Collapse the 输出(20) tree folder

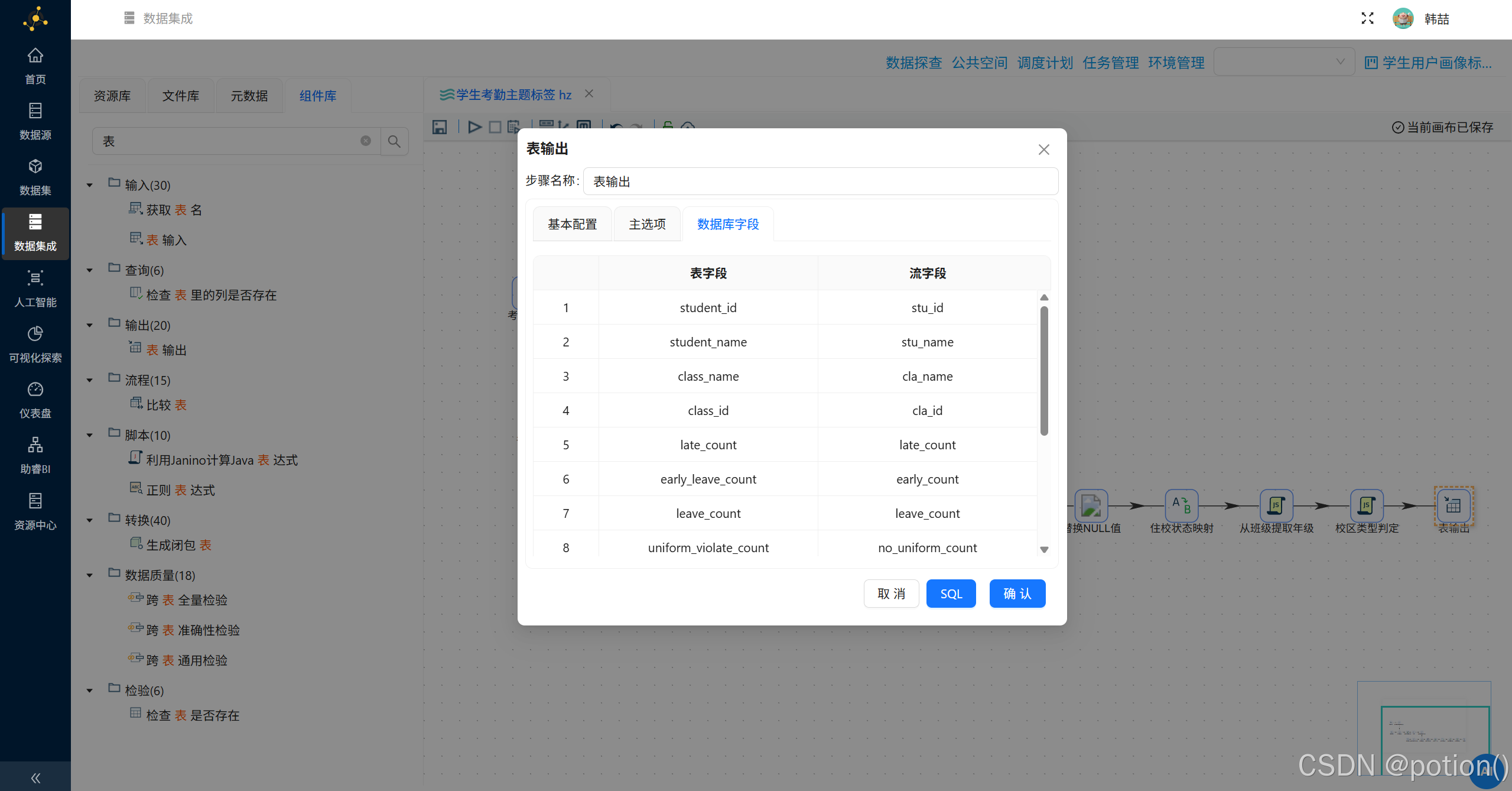(x=90, y=325)
